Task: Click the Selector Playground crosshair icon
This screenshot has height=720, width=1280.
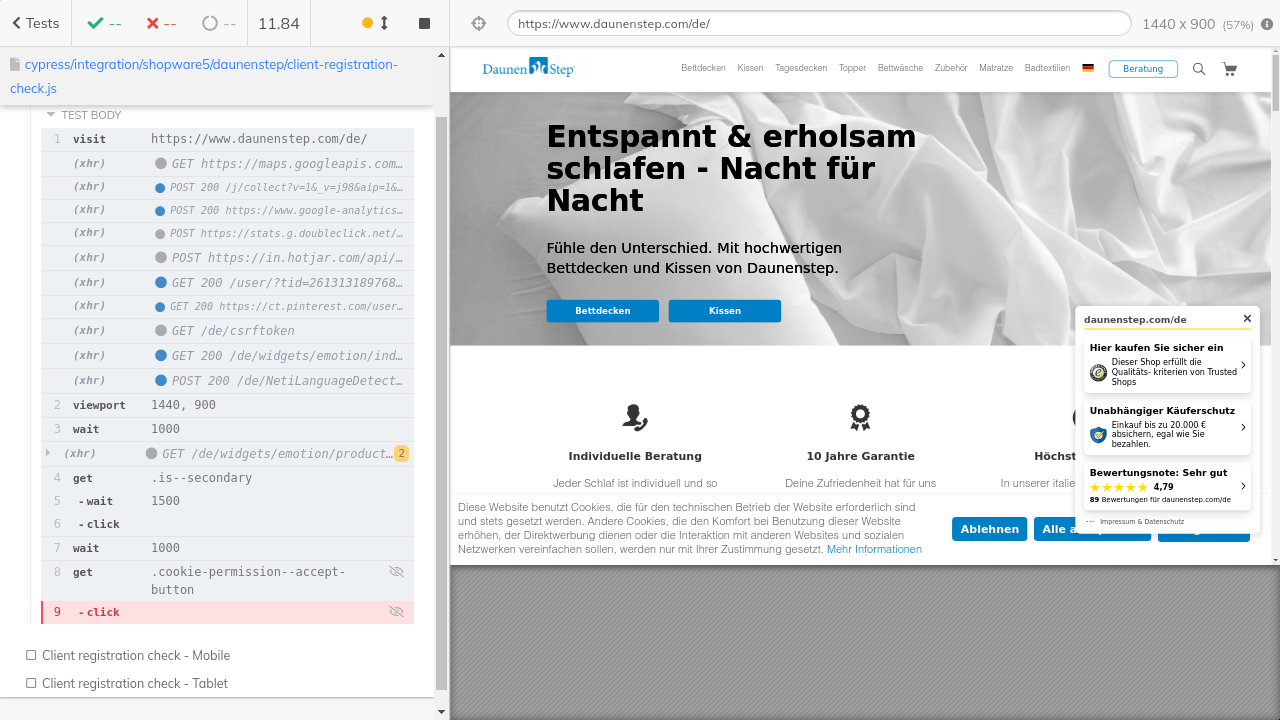Action: pyautogui.click(x=478, y=23)
